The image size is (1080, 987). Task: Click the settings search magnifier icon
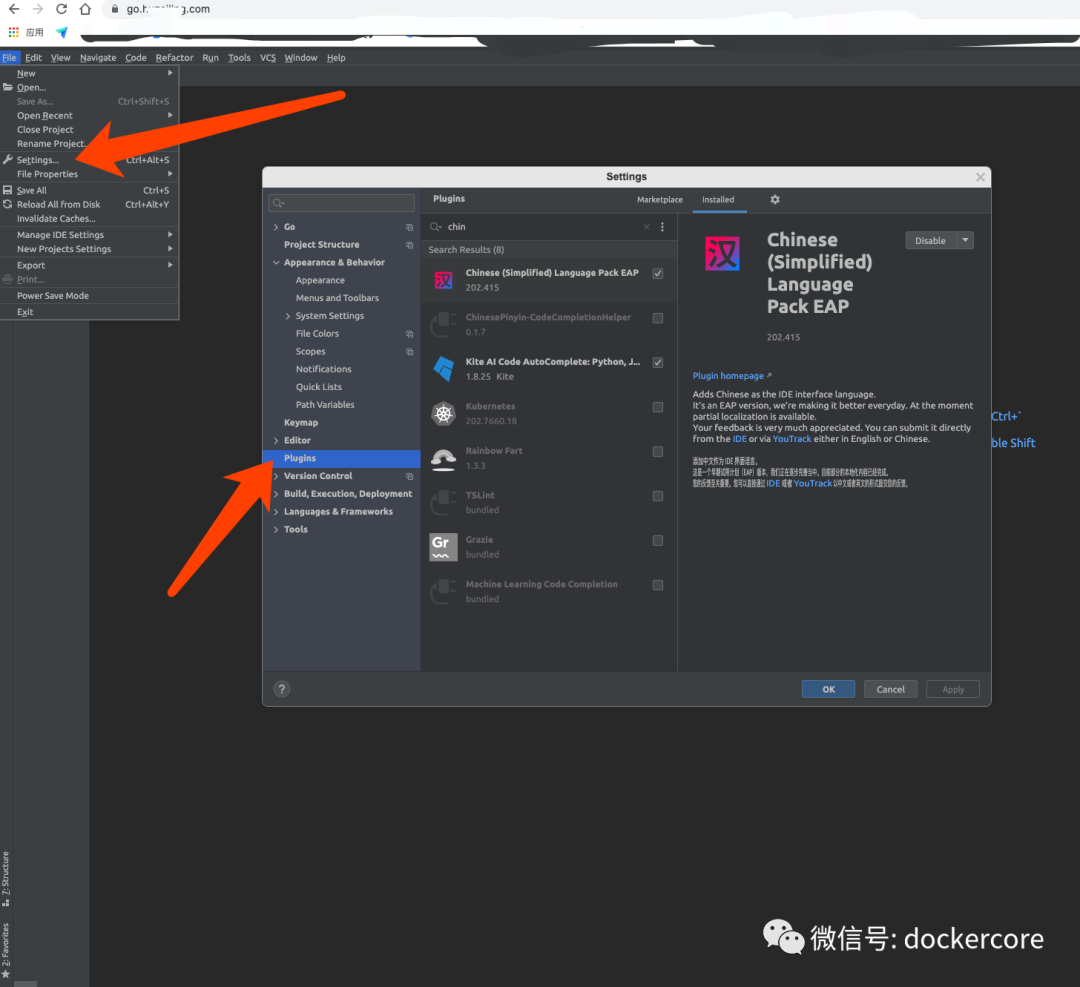tap(278, 202)
